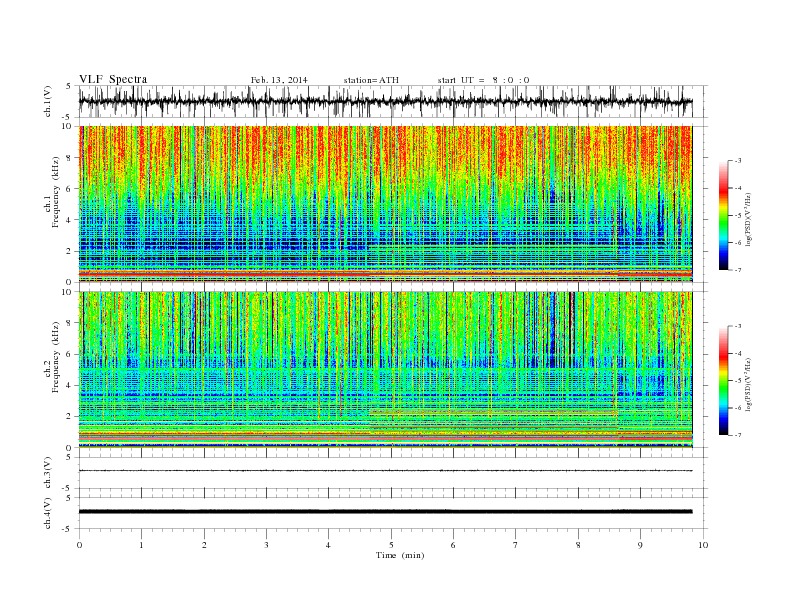Click time axis tick label "5"
Screen dimensions: 792x612
(x=391, y=545)
